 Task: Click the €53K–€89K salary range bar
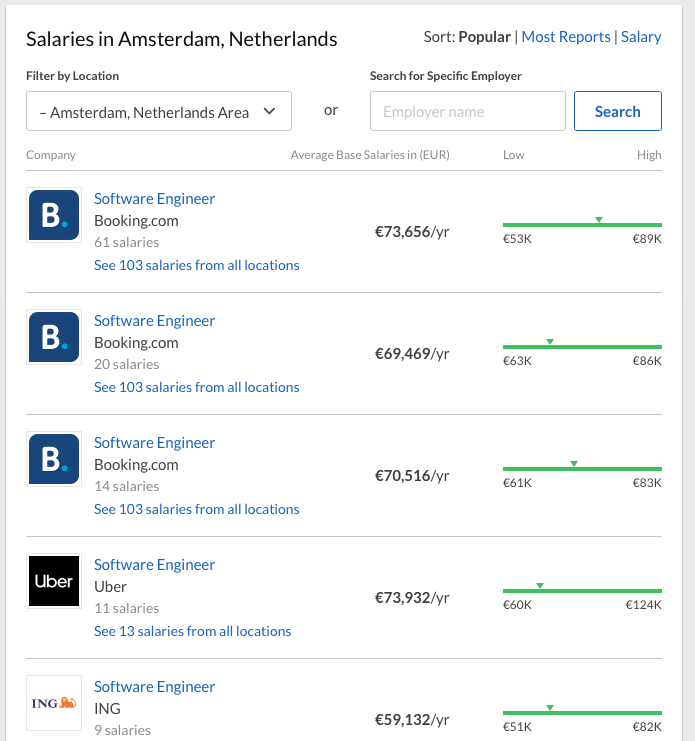pyautogui.click(x=582, y=225)
